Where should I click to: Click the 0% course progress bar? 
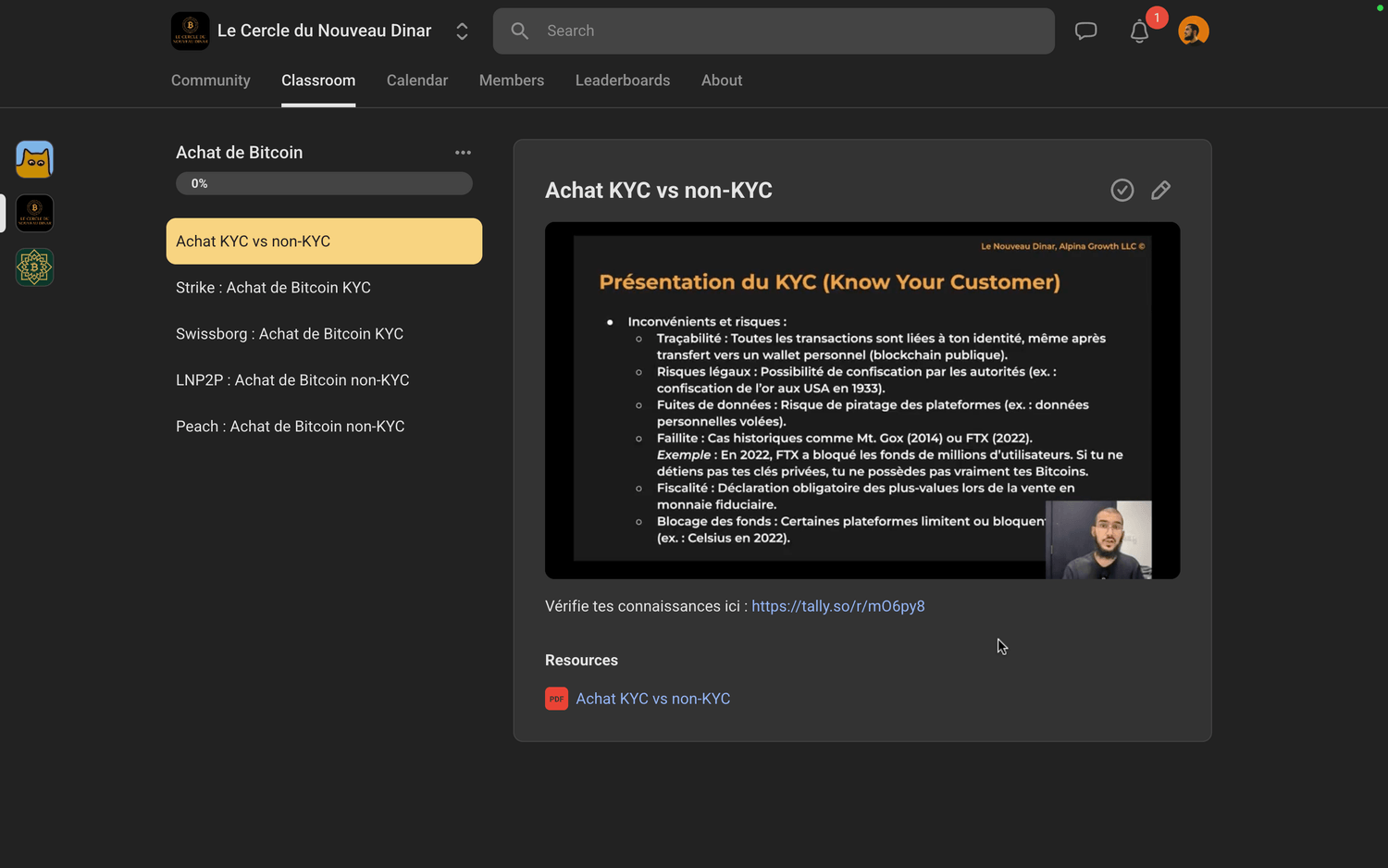[324, 183]
